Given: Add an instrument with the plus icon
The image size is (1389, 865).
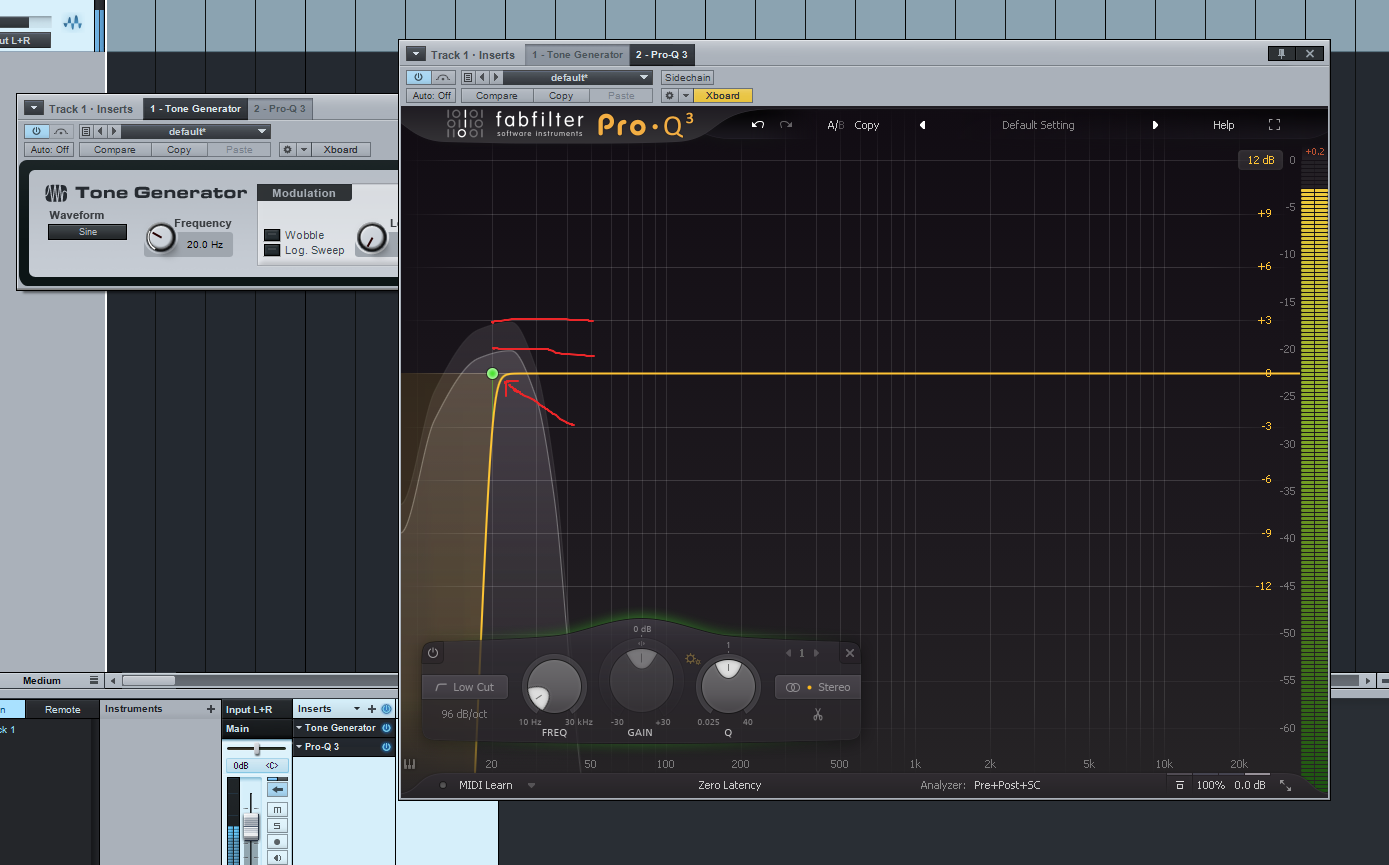Looking at the screenshot, I should [x=210, y=709].
